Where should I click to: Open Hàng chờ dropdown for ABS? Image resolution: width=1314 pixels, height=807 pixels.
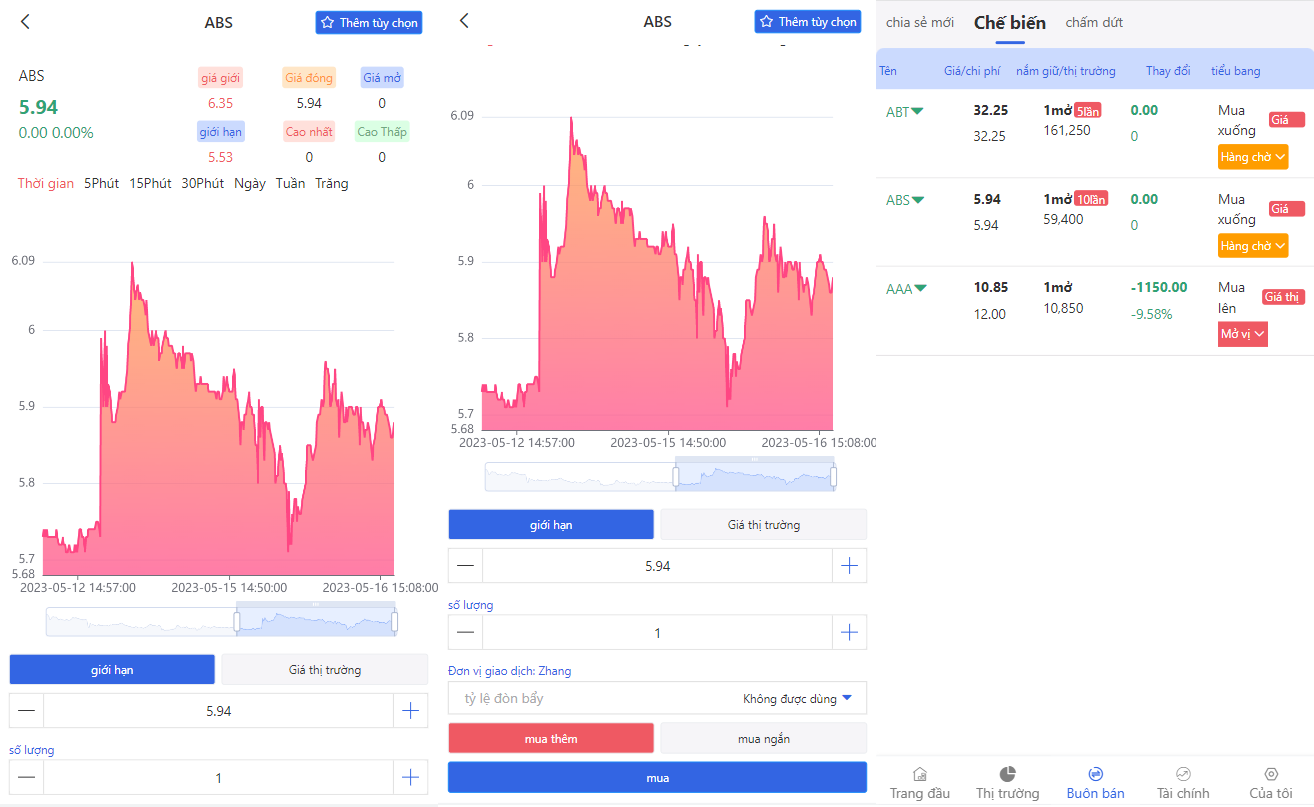1253,245
